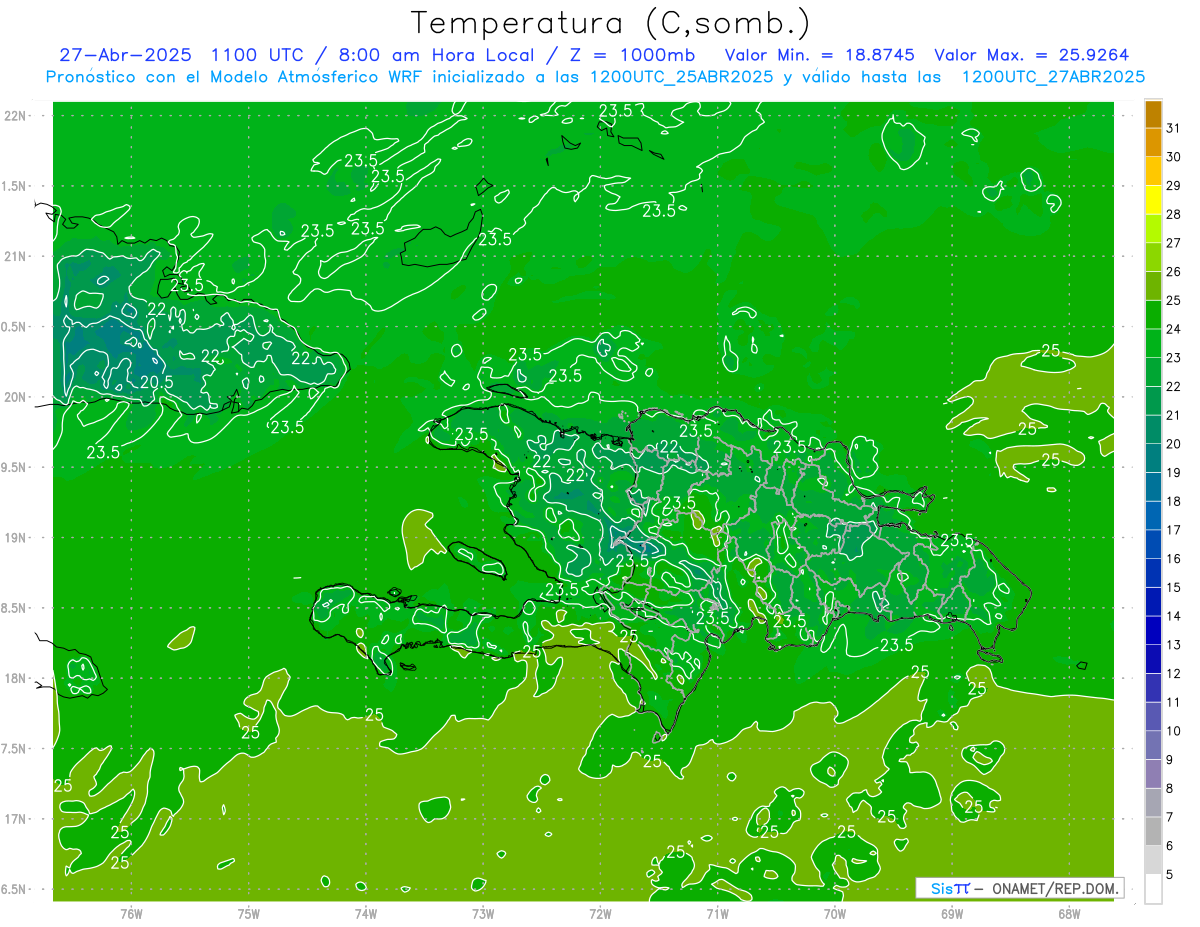Click the '6.5N' latitude axis label
Viewport: 1200px width, 927px height.
[13, 889]
